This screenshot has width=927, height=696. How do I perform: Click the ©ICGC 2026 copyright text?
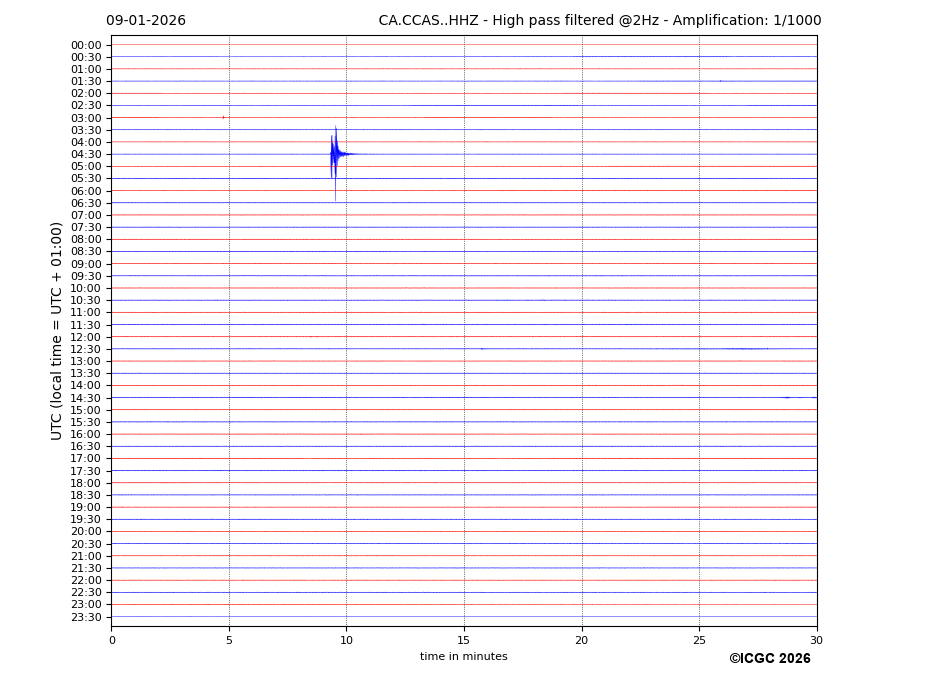coord(769,658)
